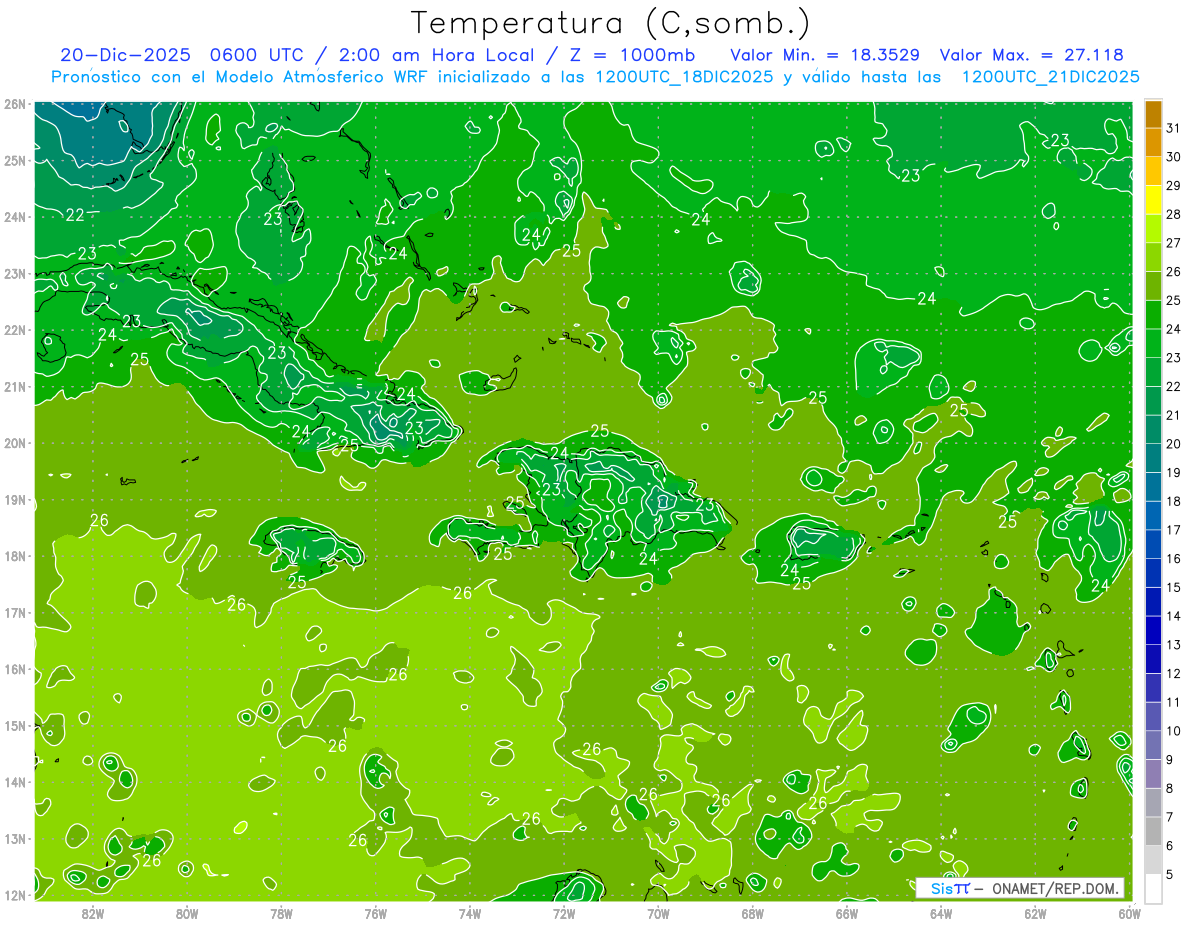The width and height of the screenshot is (1200, 927).
Task: Click the "68W" longitude axis label
Action: tap(753, 913)
